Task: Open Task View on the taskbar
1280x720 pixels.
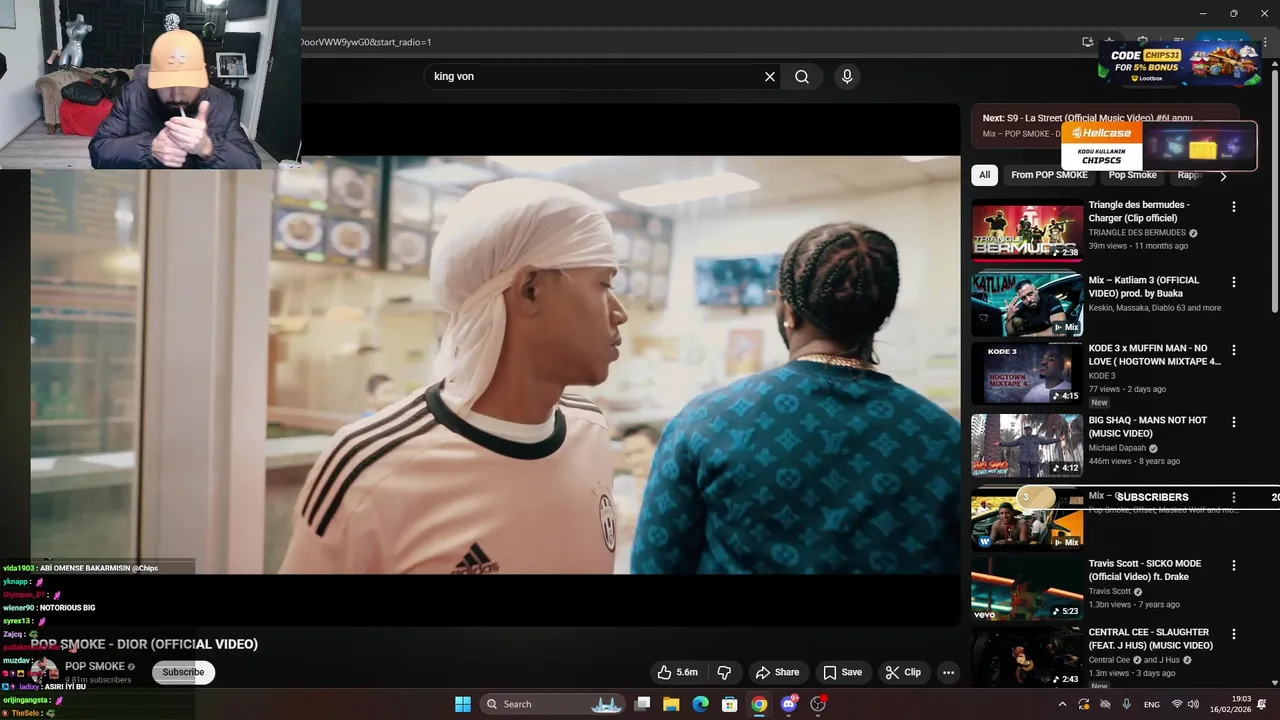Action: pyautogui.click(x=643, y=704)
